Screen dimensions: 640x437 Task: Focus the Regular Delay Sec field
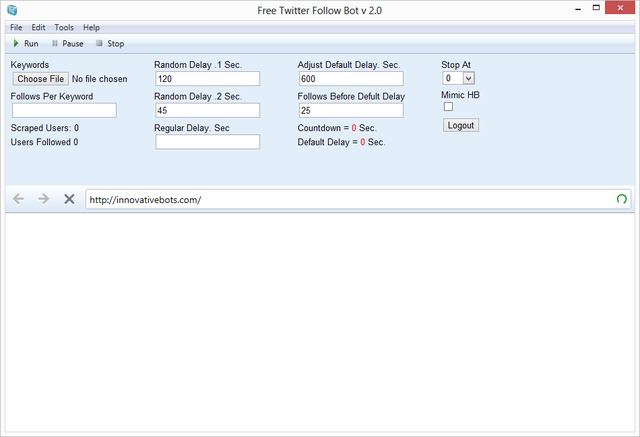pyautogui.click(x=207, y=142)
